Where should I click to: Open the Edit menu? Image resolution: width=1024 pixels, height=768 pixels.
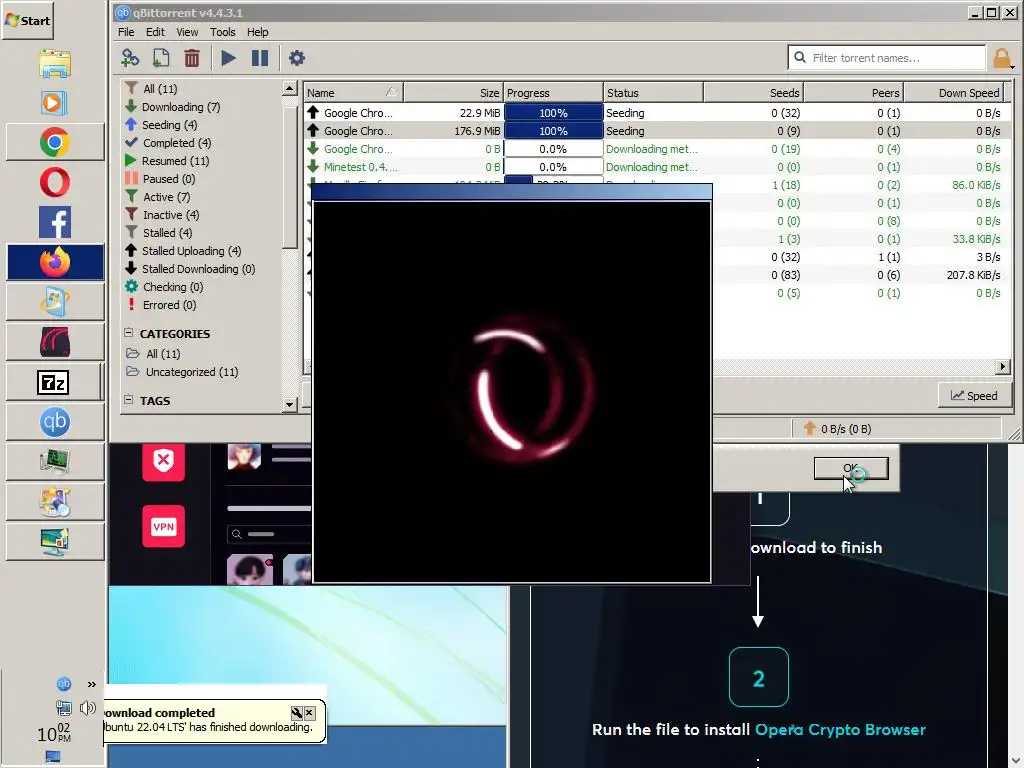point(155,32)
